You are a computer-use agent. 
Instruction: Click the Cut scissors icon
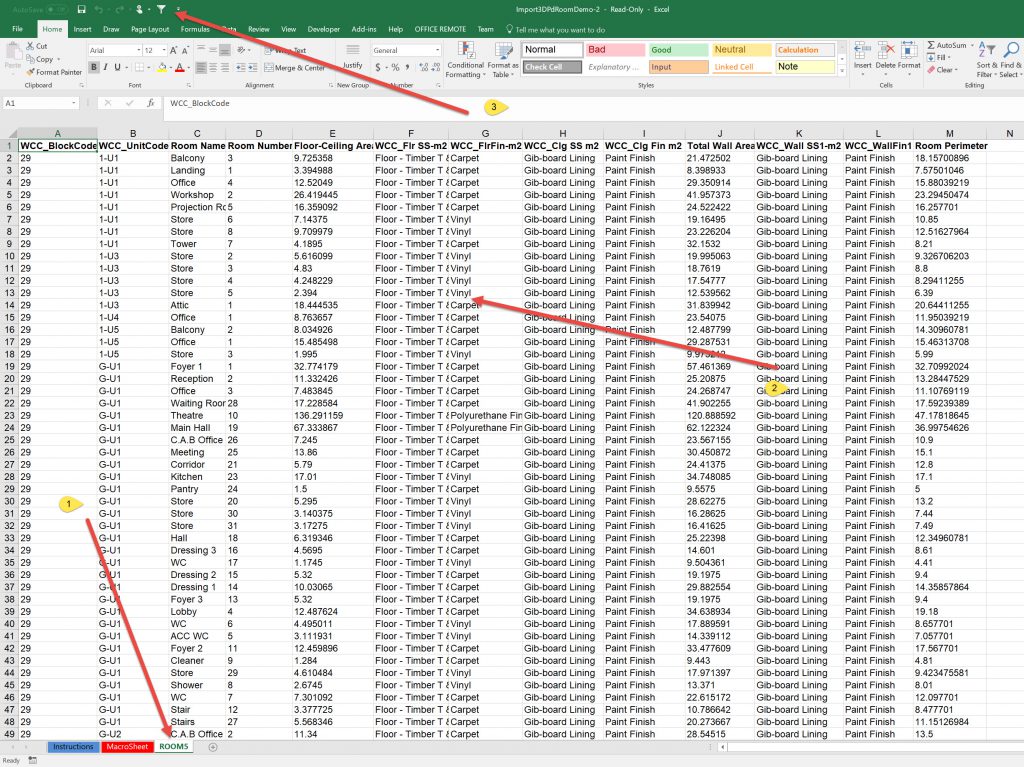30,46
